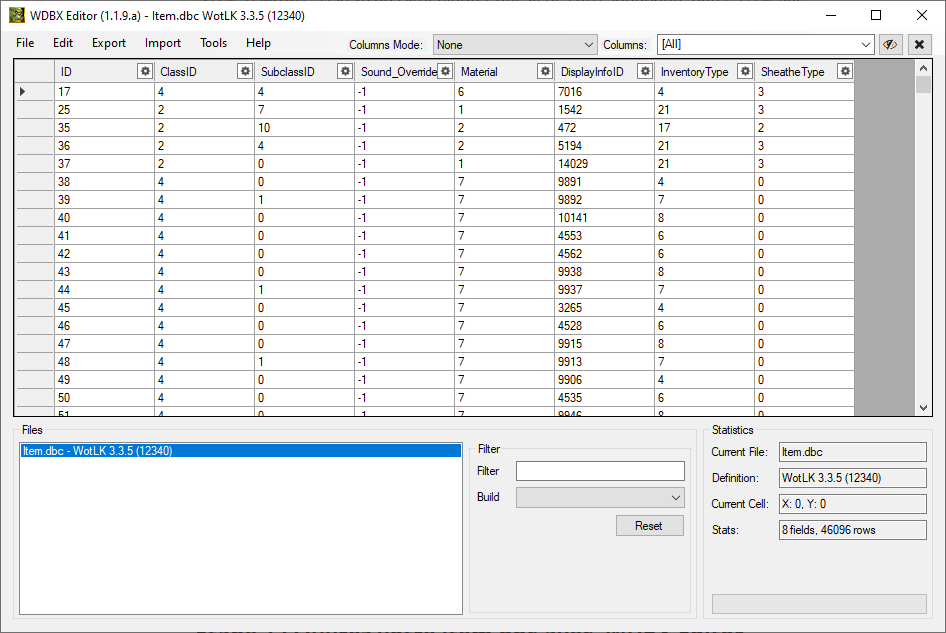The width and height of the screenshot is (946, 633).
Task: Click the progress bar in Statistics panel
Action: click(819, 604)
